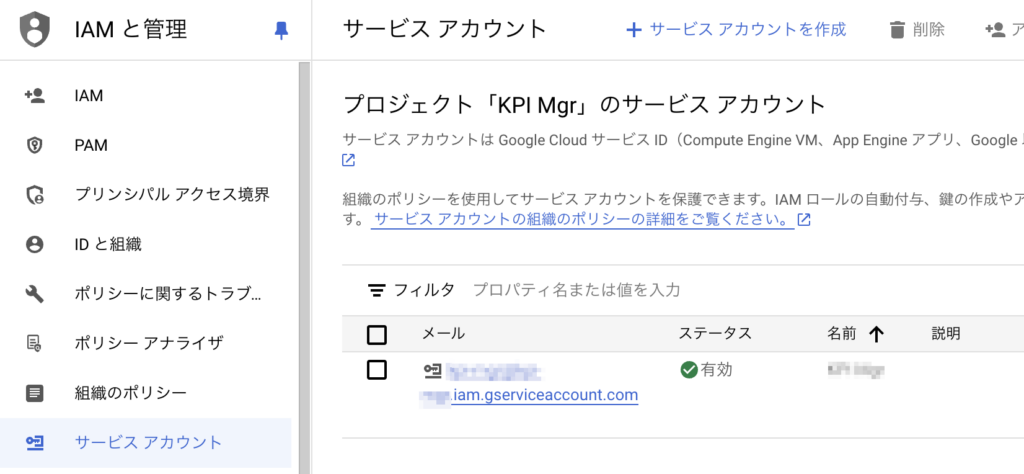Sort by the 名前 column header
This screenshot has height=474, width=1024.
point(842,334)
